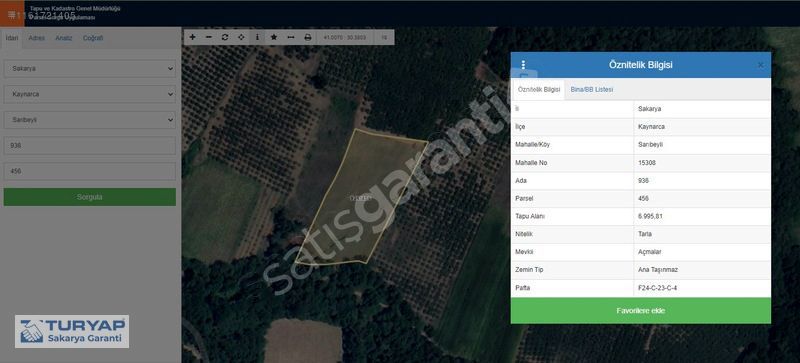This screenshot has width=800, height=363.
Task: Close the Öznitelik Bilgisi panel
Action: [x=761, y=65]
